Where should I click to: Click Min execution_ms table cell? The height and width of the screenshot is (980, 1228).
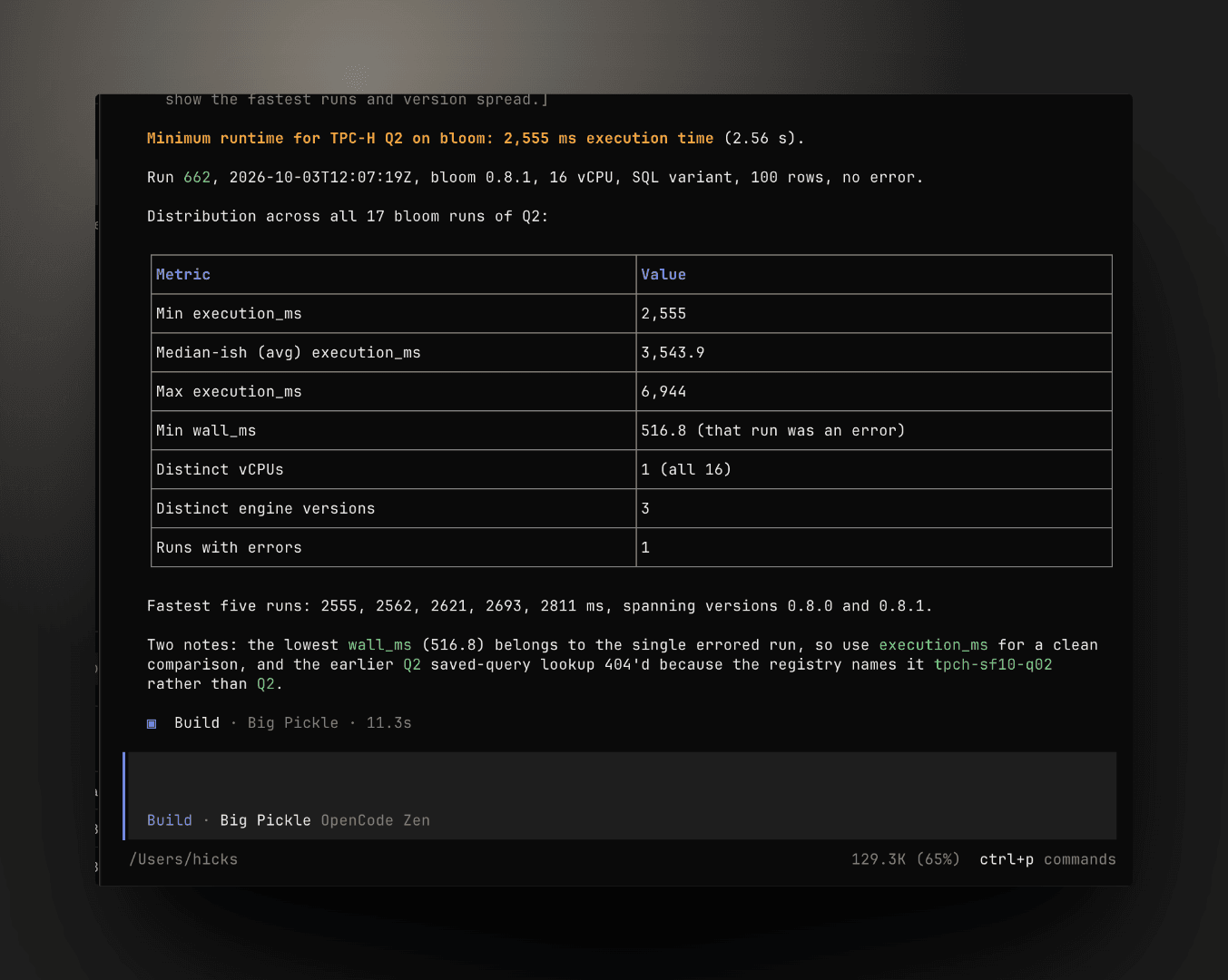point(393,314)
